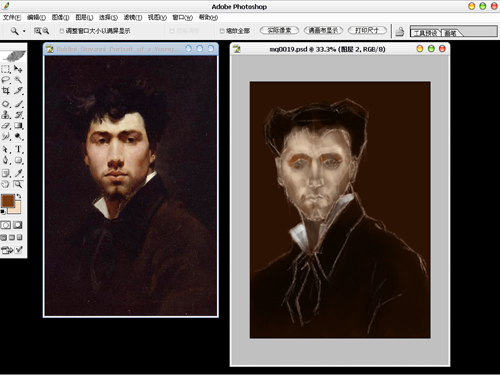Viewport: 500px width, 375px height.
Task: Open the 图像 menu
Action: [60, 17]
